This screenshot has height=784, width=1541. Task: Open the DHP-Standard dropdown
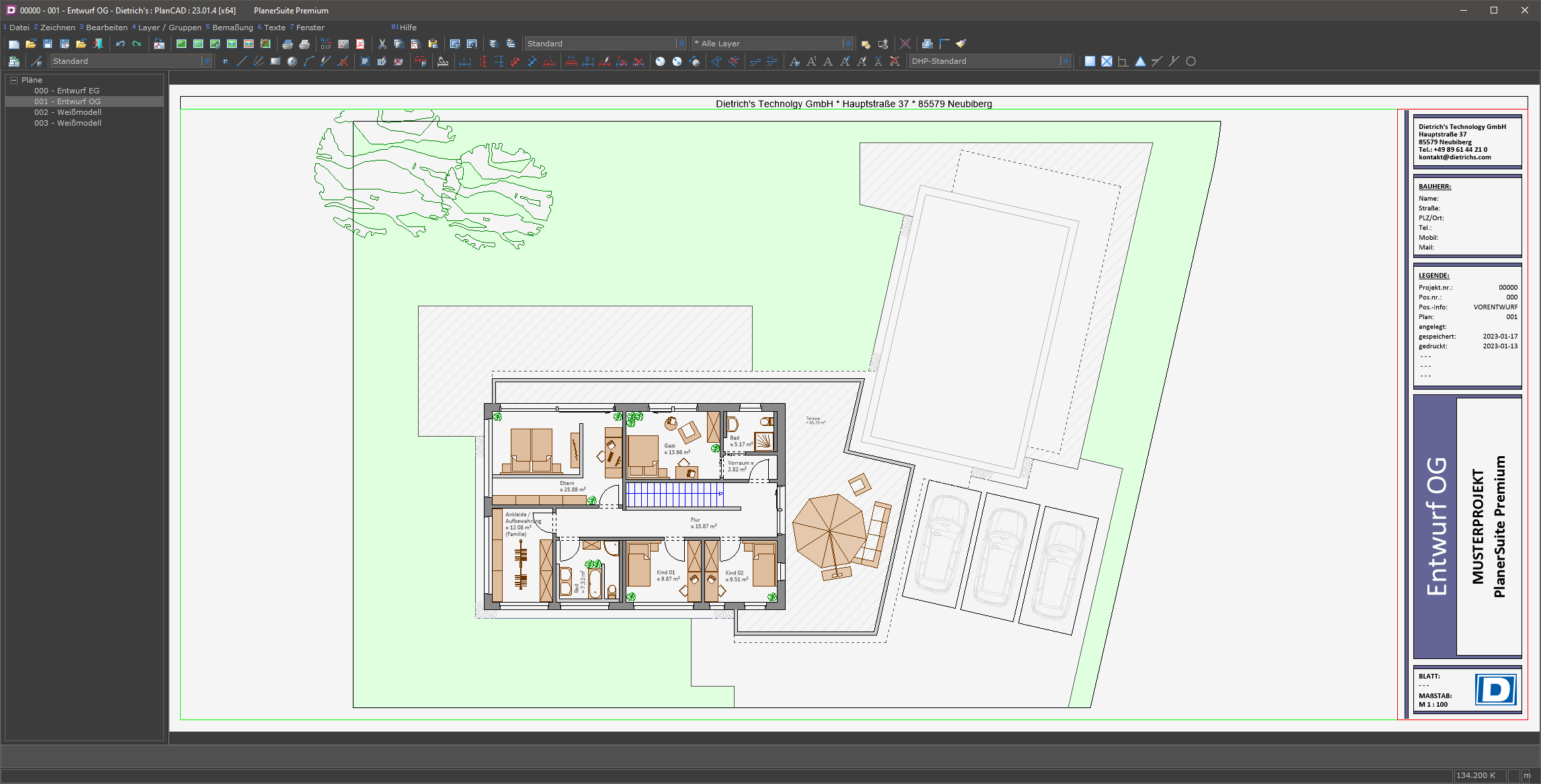pyautogui.click(x=989, y=61)
